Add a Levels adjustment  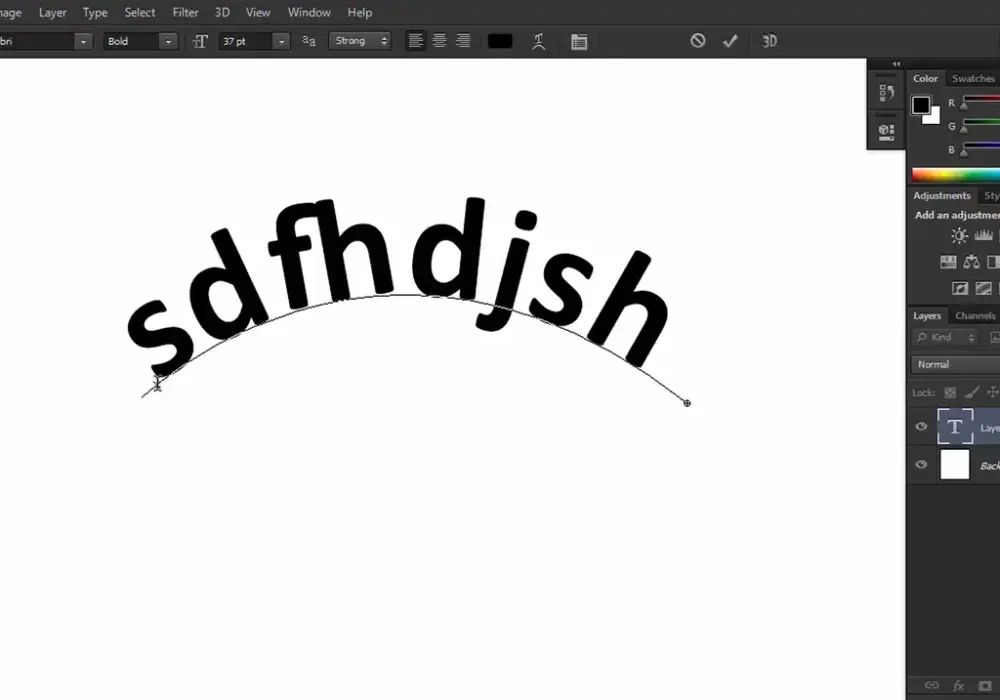tap(983, 235)
